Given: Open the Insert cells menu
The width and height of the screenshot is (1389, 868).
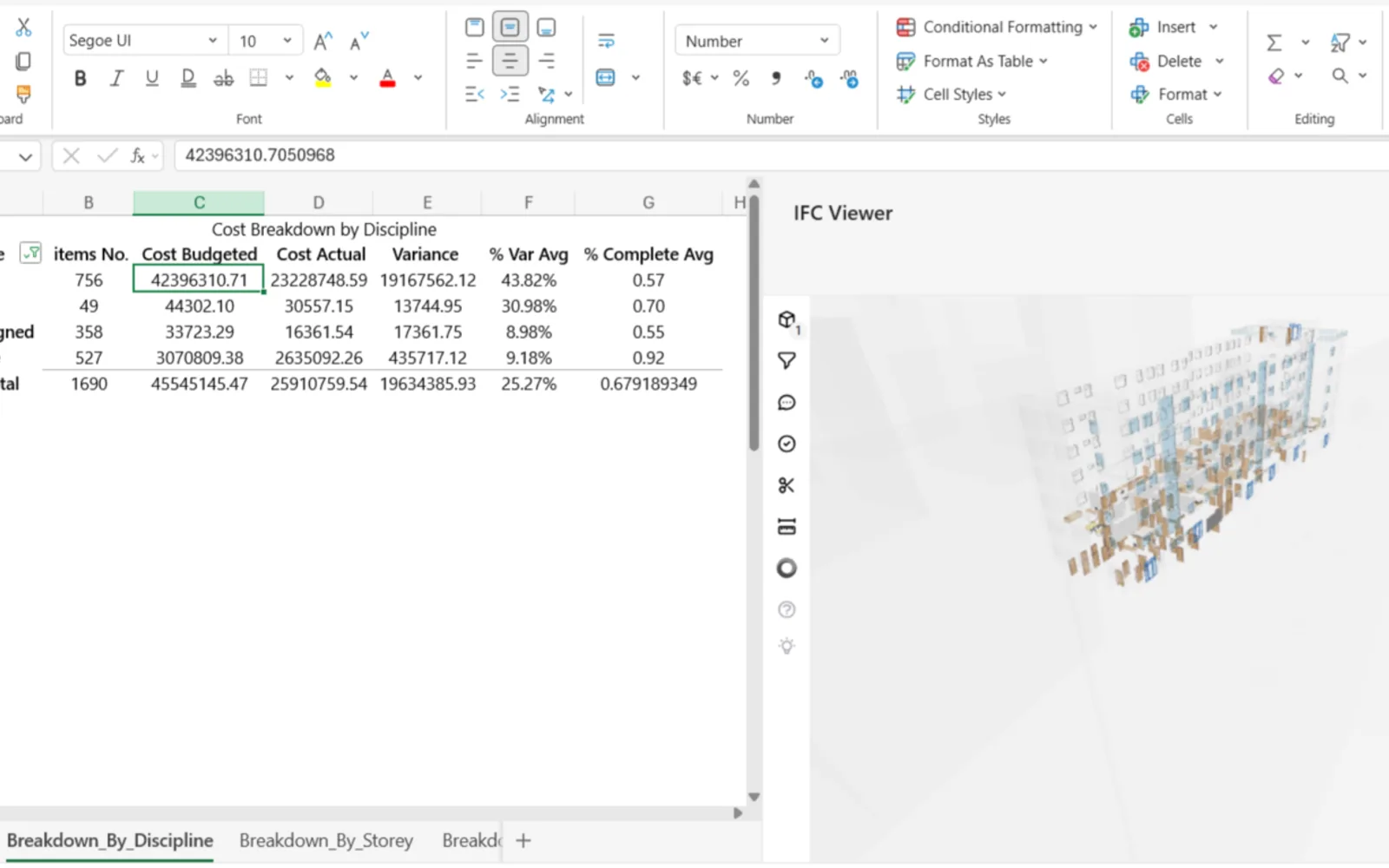Looking at the screenshot, I should 1174,27.
